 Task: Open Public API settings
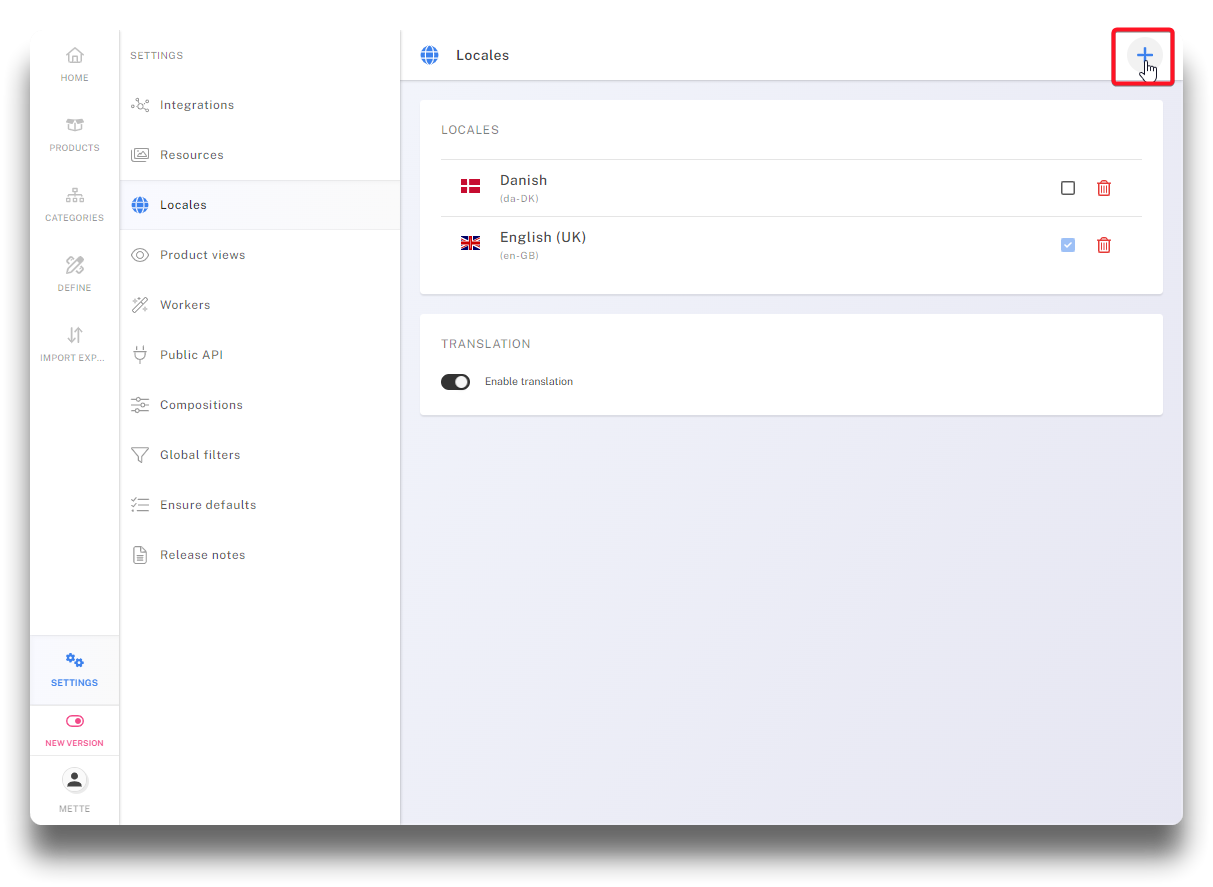(x=191, y=355)
